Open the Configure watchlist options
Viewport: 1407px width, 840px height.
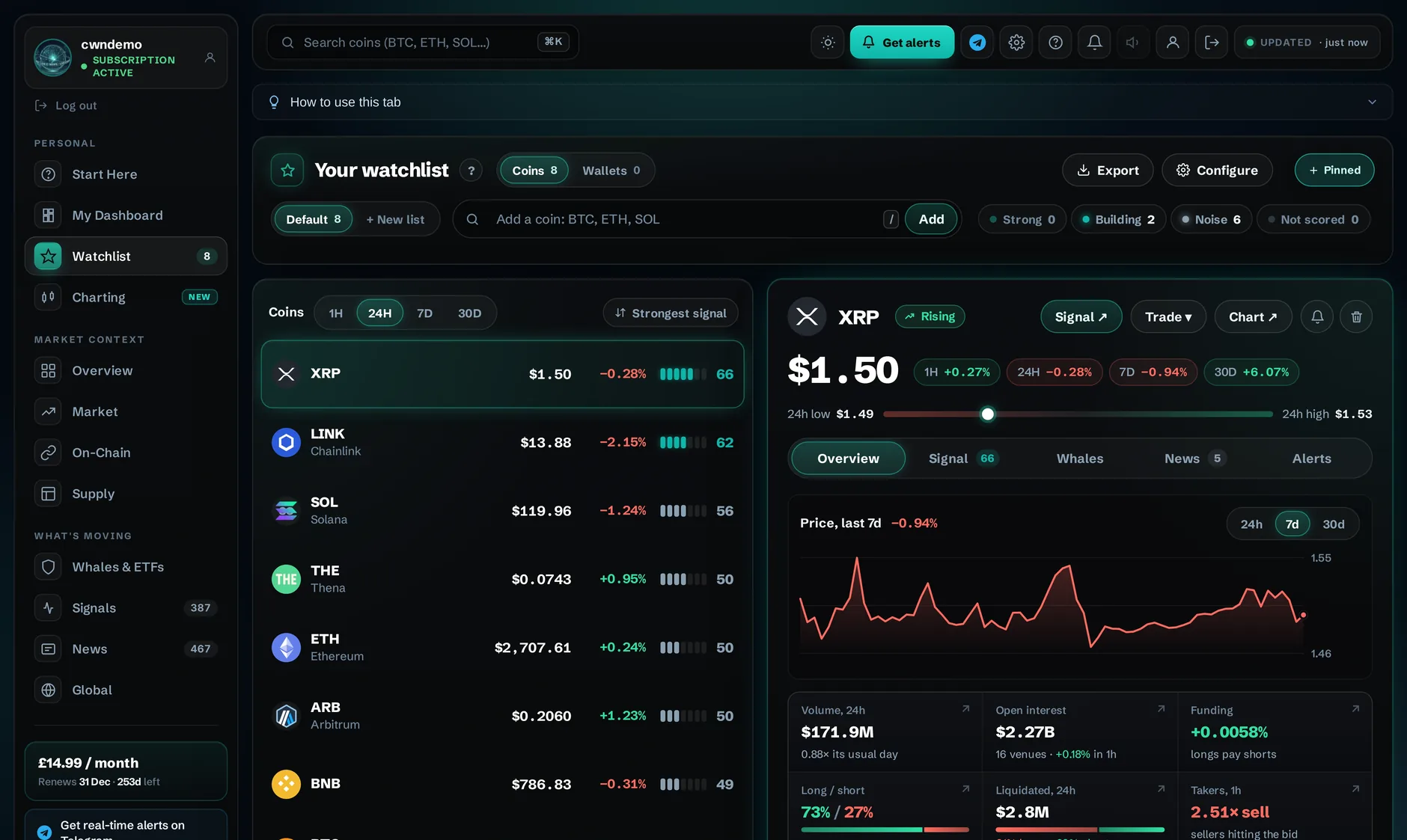coord(1217,171)
